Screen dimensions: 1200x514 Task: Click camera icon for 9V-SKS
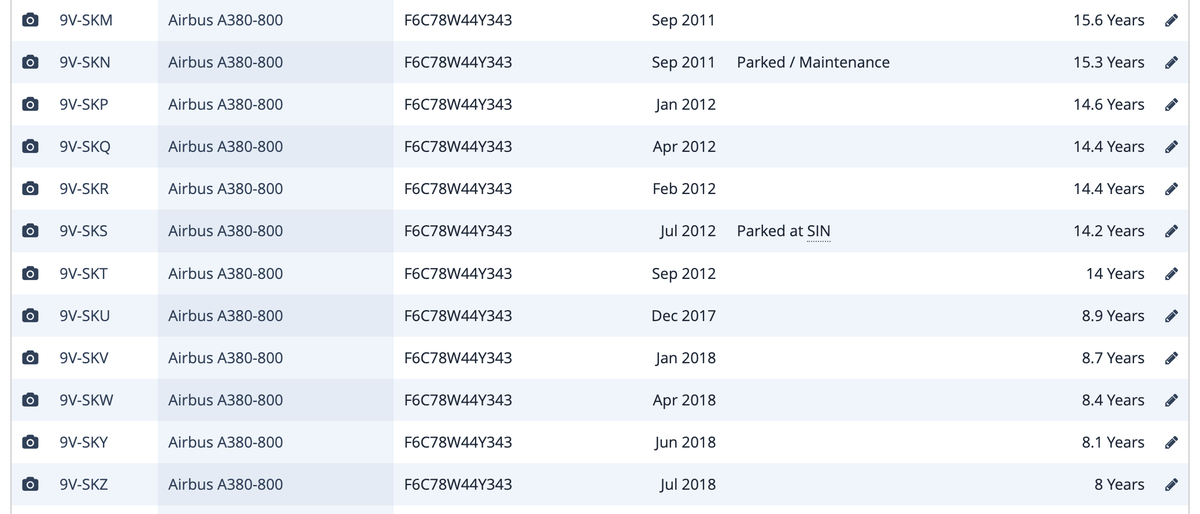31,231
